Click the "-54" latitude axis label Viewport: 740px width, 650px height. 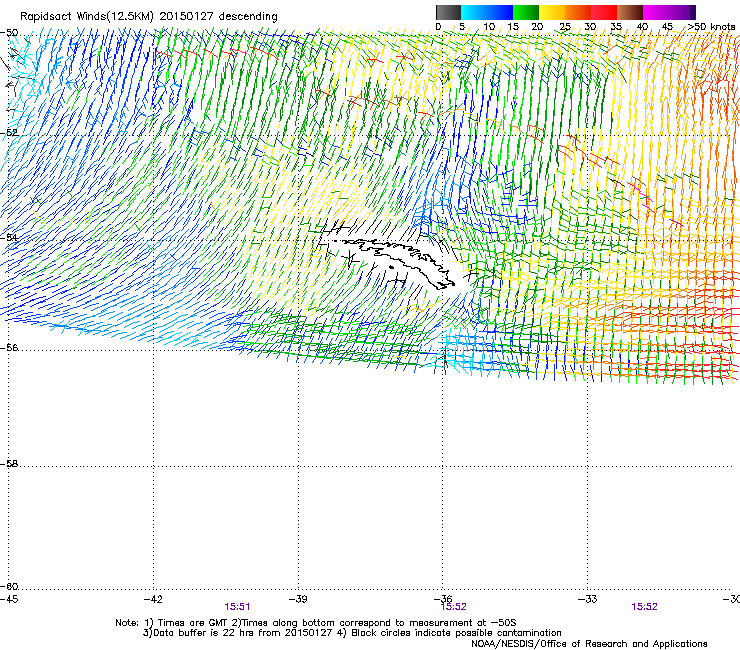coord(9,237)
